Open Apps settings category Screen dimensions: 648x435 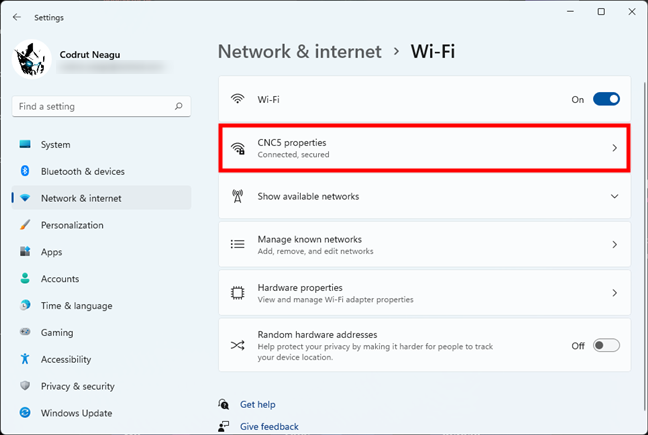click(101, 252)
